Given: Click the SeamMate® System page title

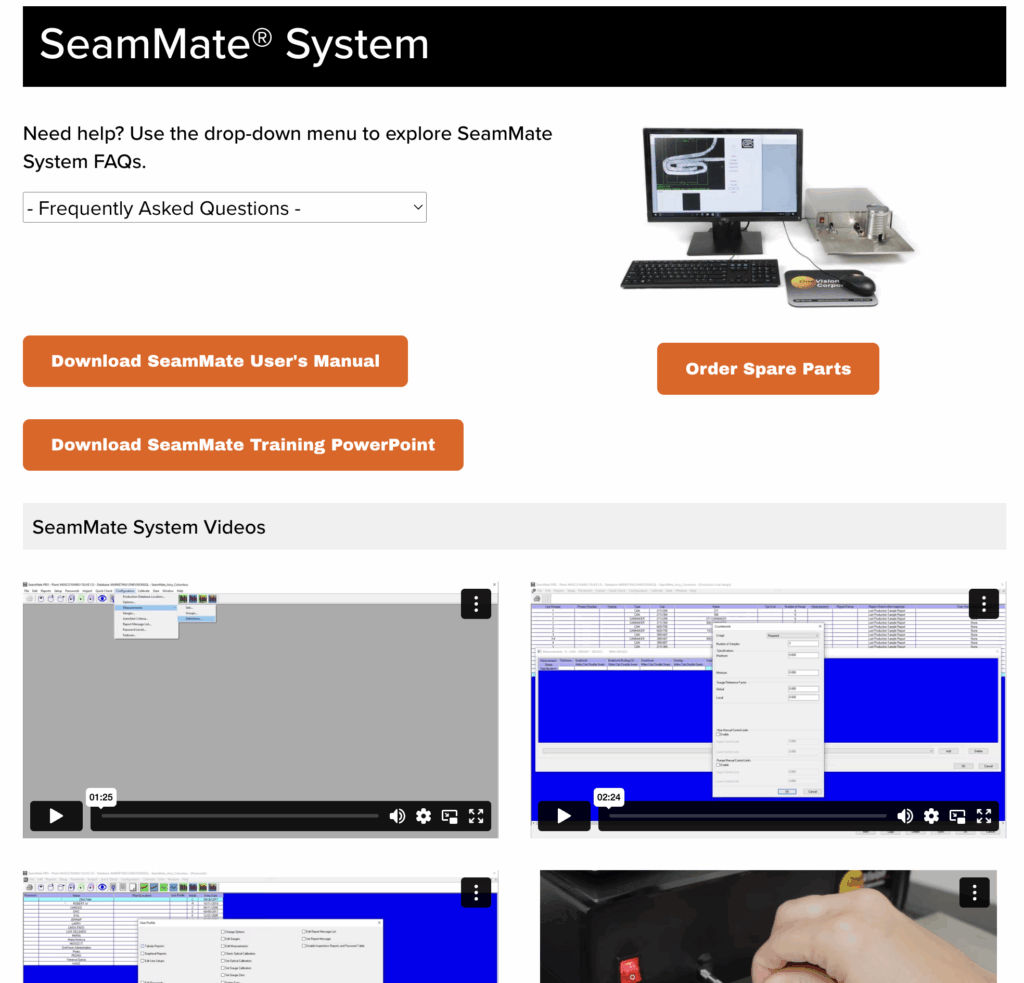Looking at the screenshot, I should (234, 44).
